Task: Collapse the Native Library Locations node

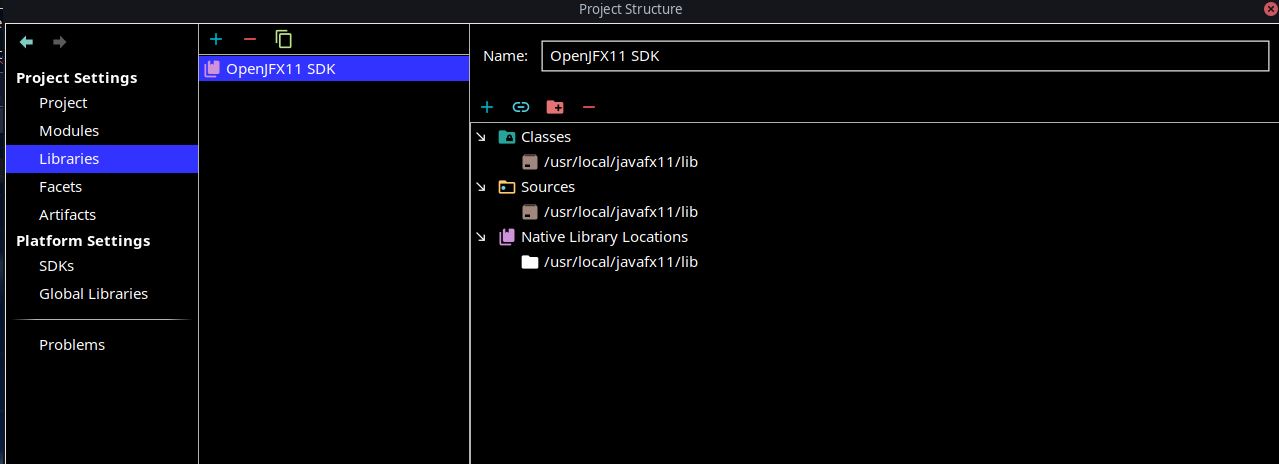Action: click(x=481, y=237)
